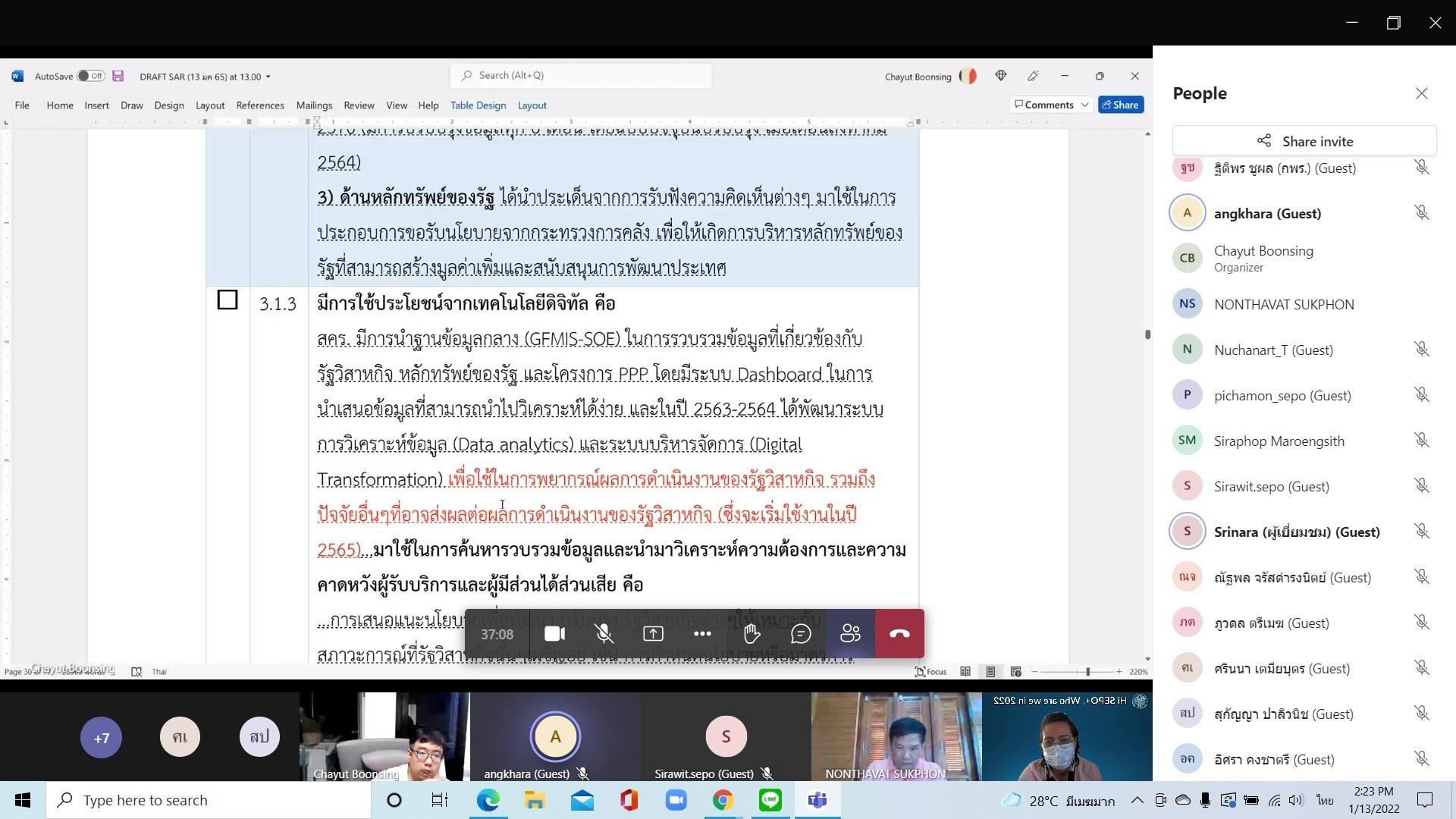Click the zoom in plus button
This screenshot has width=1456, height=819.
coord(1119,672)
